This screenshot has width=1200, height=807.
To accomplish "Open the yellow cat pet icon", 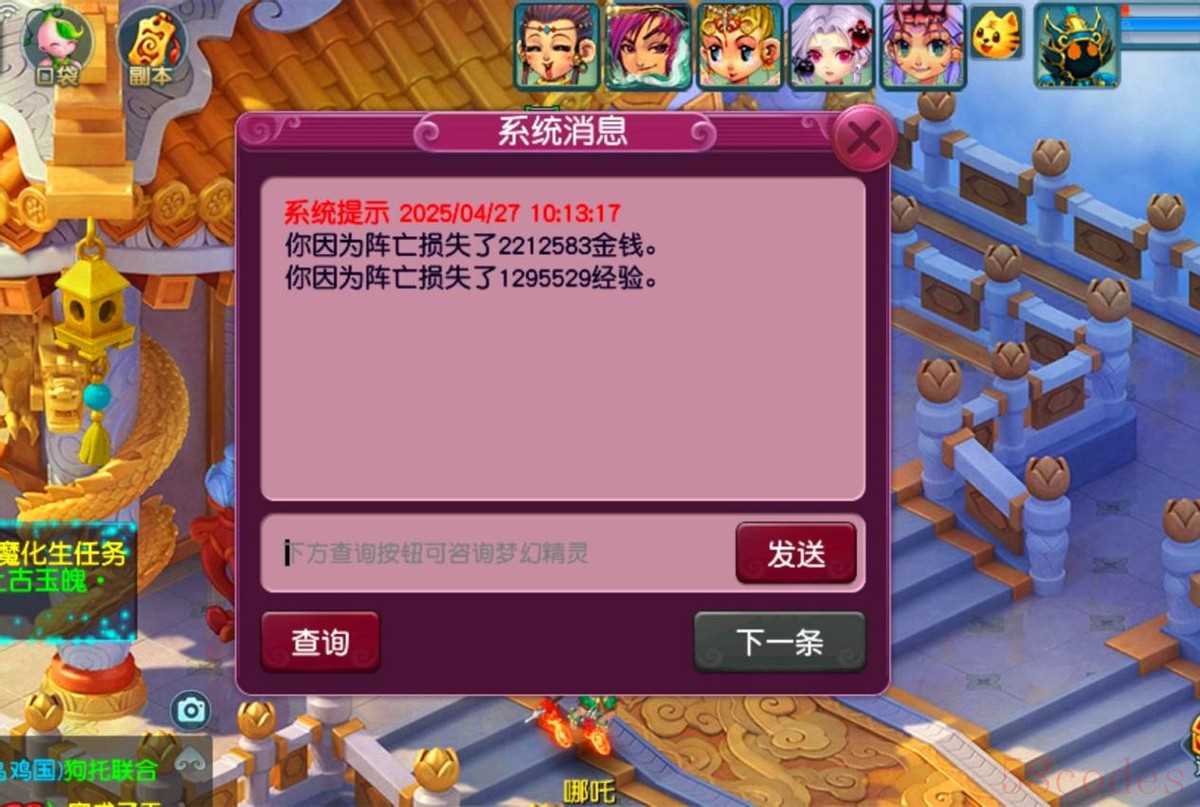I will (x=996, y=32).
